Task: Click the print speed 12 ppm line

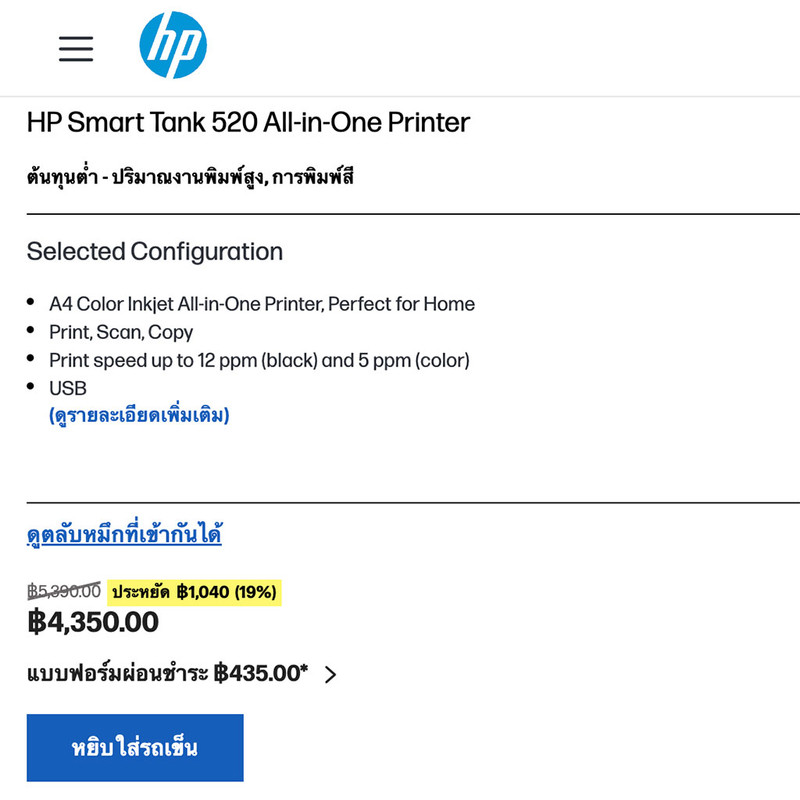Action: click(259, 361)
